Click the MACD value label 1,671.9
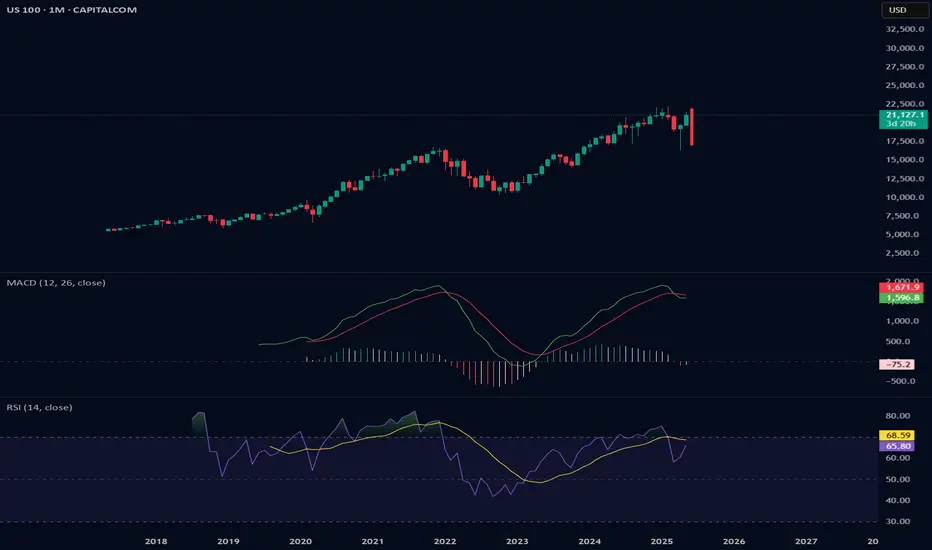 point(901,287)
